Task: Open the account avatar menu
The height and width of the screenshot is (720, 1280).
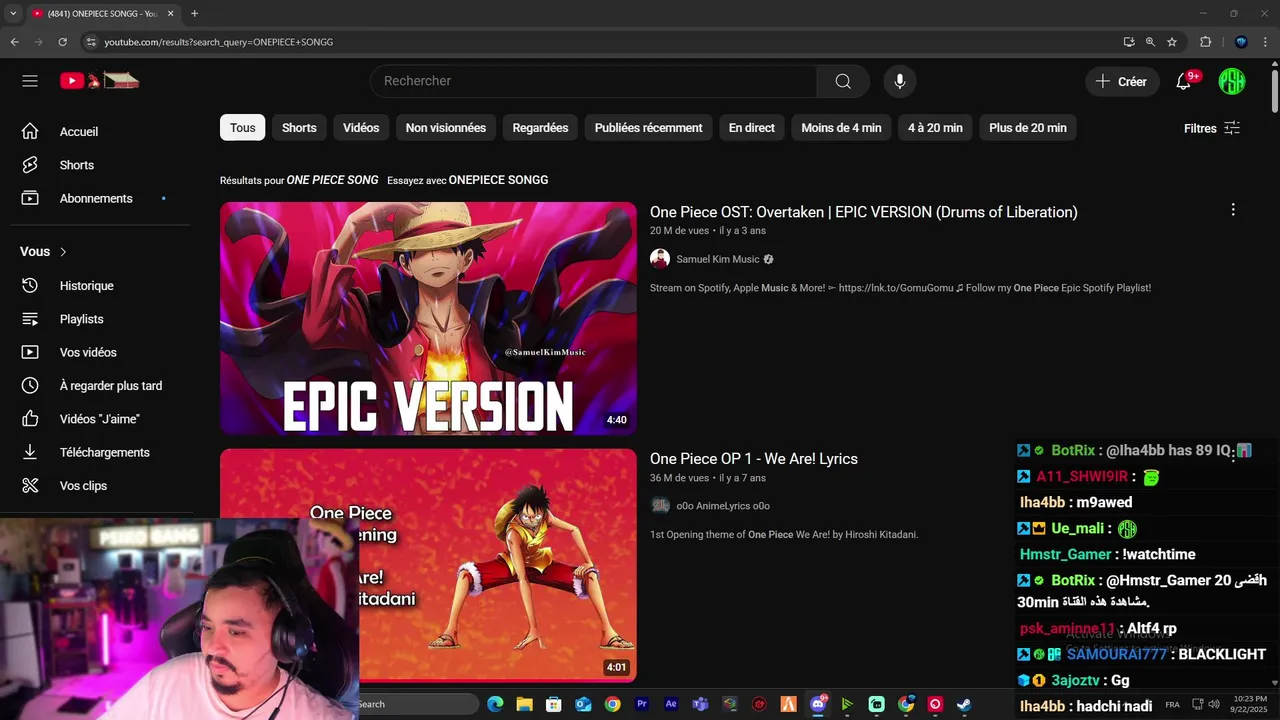Action: [1232, 81]
